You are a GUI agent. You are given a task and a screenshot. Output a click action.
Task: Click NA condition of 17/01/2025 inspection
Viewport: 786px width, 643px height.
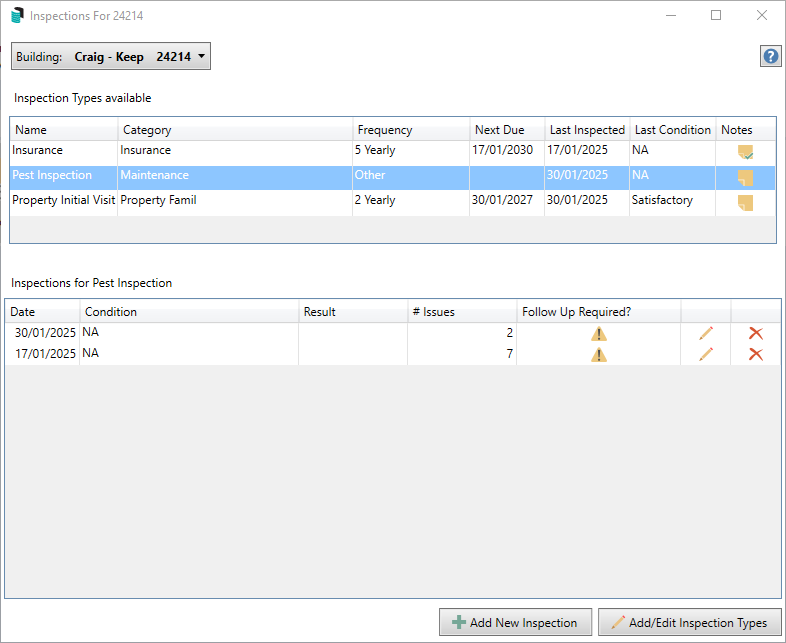[189, 353]
